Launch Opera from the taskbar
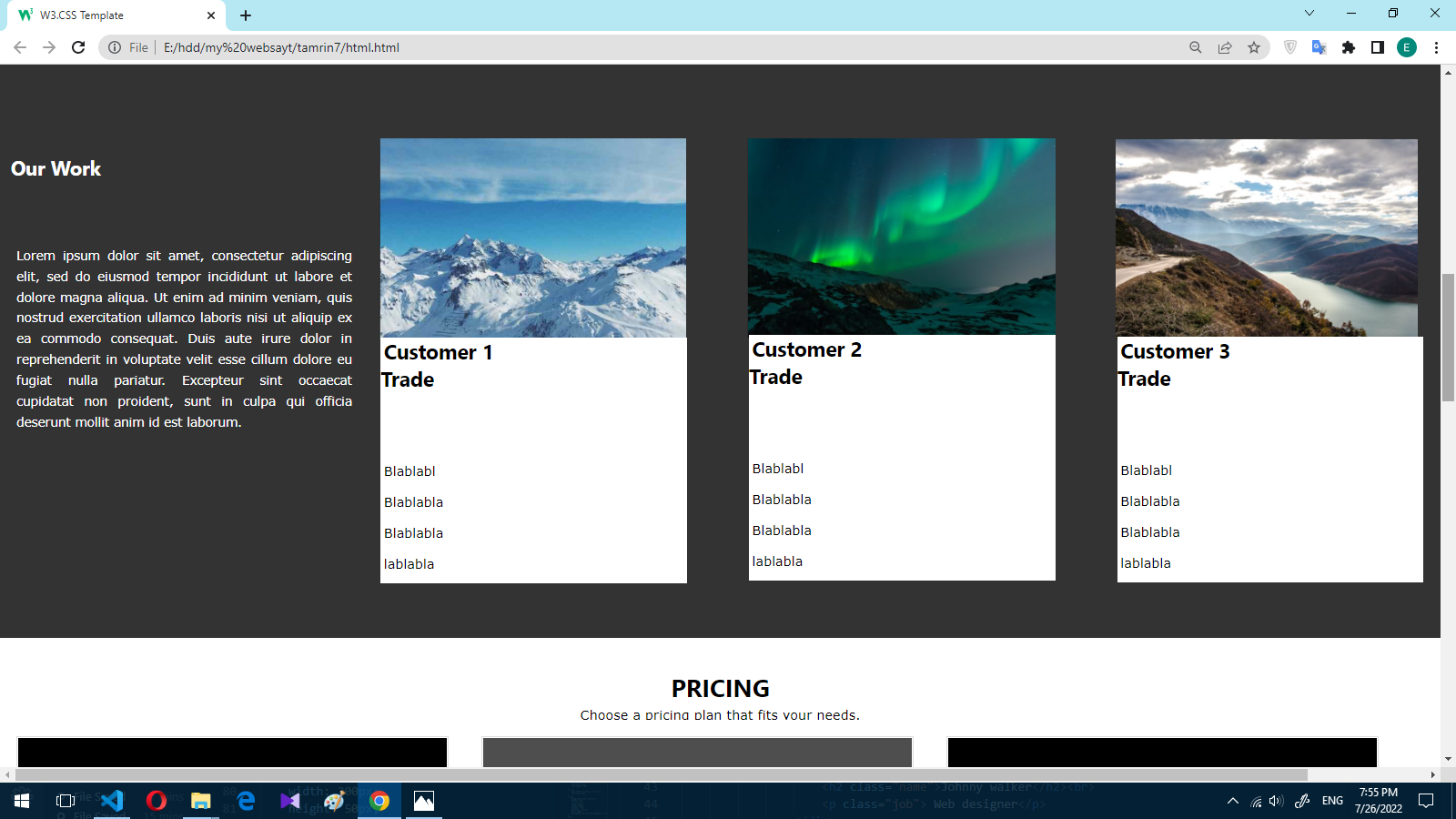 click(157, 801)
